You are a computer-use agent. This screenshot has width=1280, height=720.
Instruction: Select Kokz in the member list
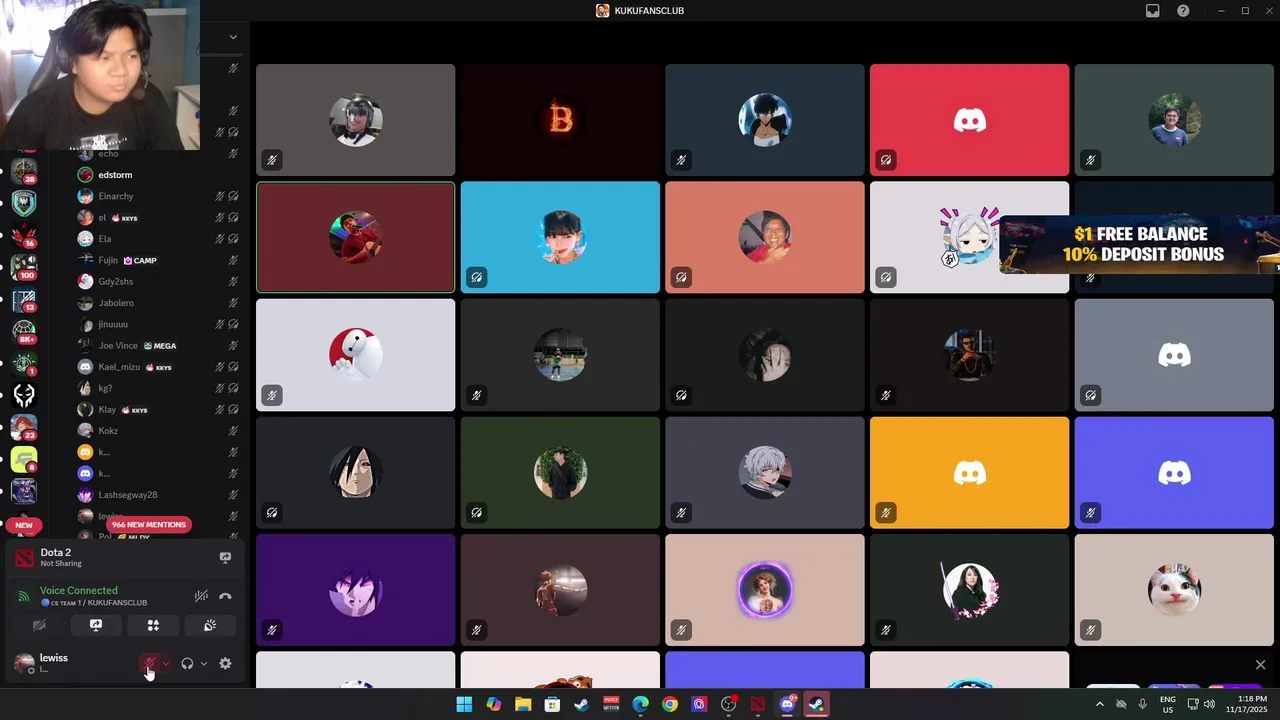(x=108, y=431)
